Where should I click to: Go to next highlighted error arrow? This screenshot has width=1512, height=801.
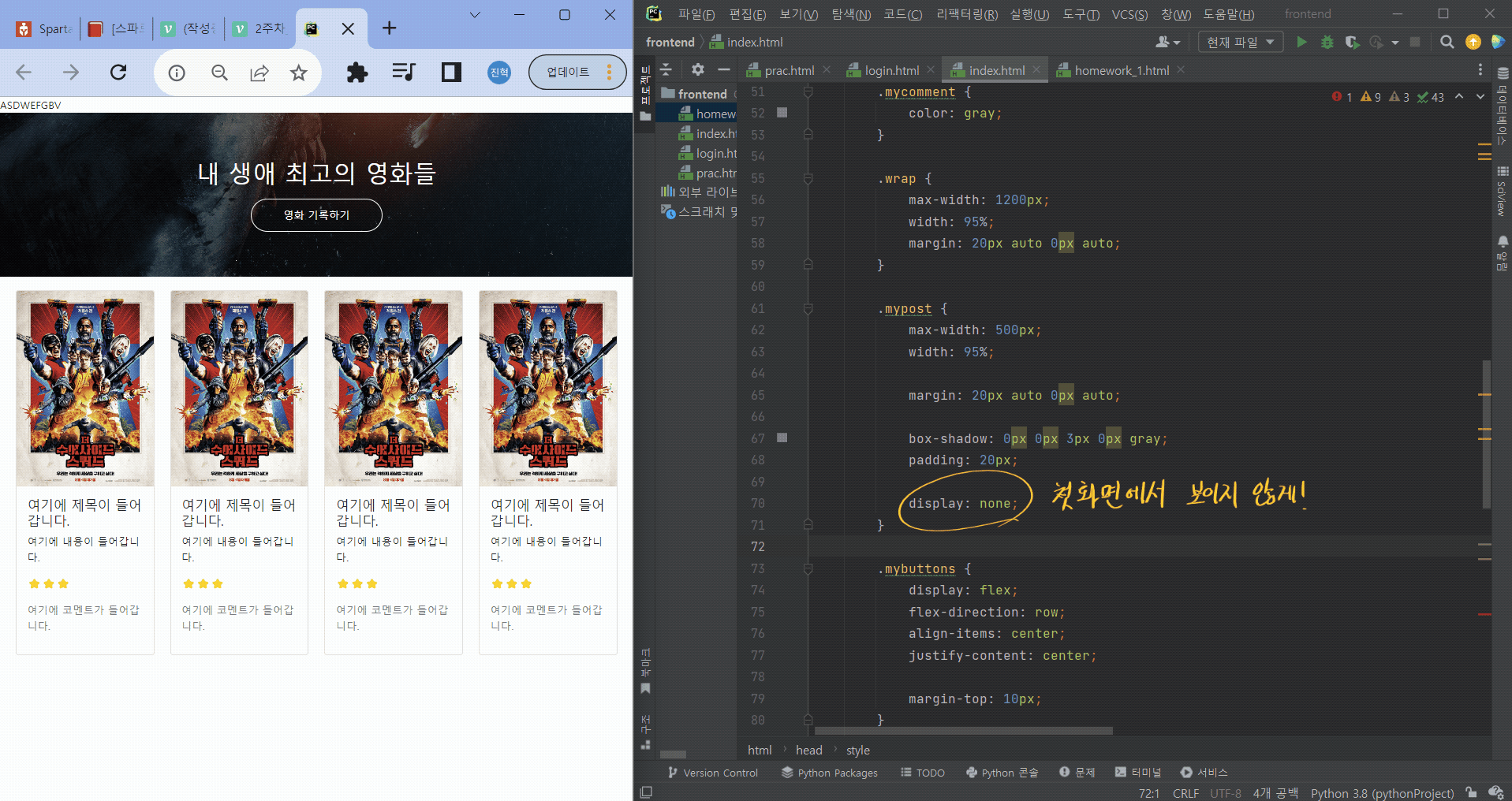pyautogui.click(x=1480, y=96)
